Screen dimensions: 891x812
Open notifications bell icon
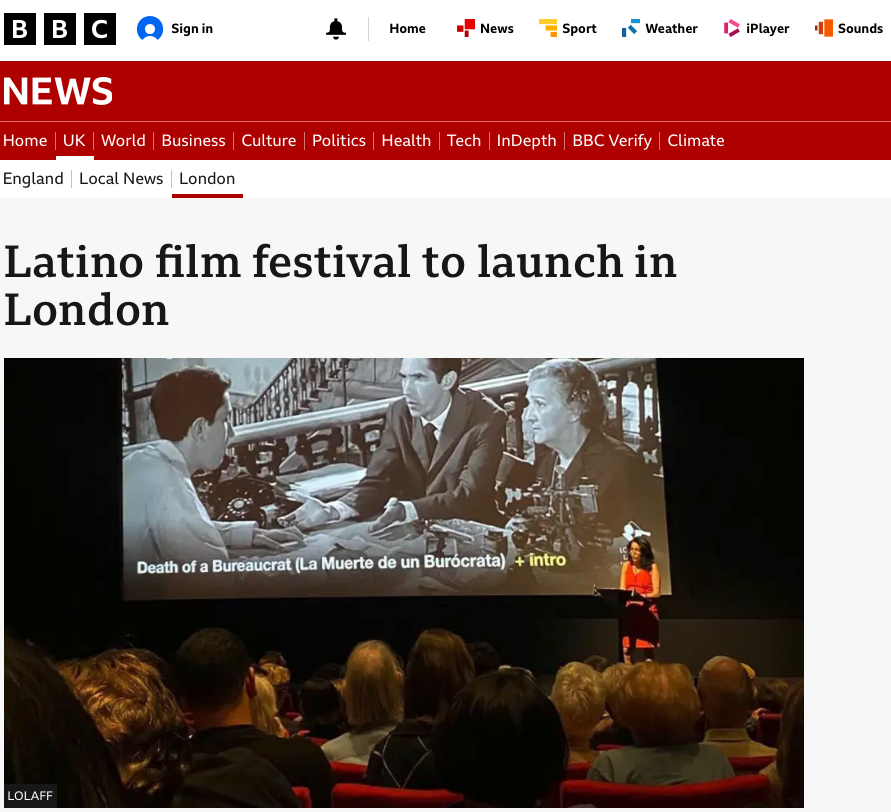(x=336, y=28)
